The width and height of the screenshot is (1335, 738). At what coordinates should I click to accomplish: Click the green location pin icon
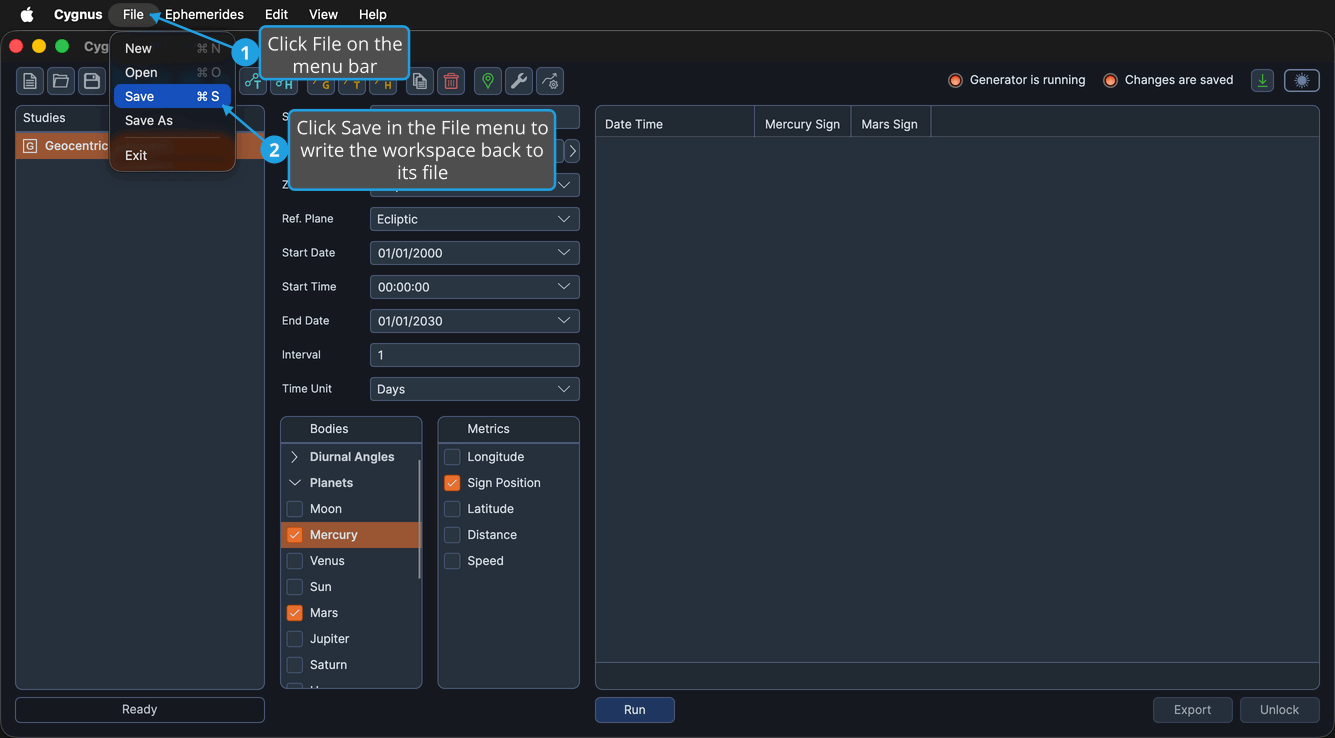tap(488, 81)
